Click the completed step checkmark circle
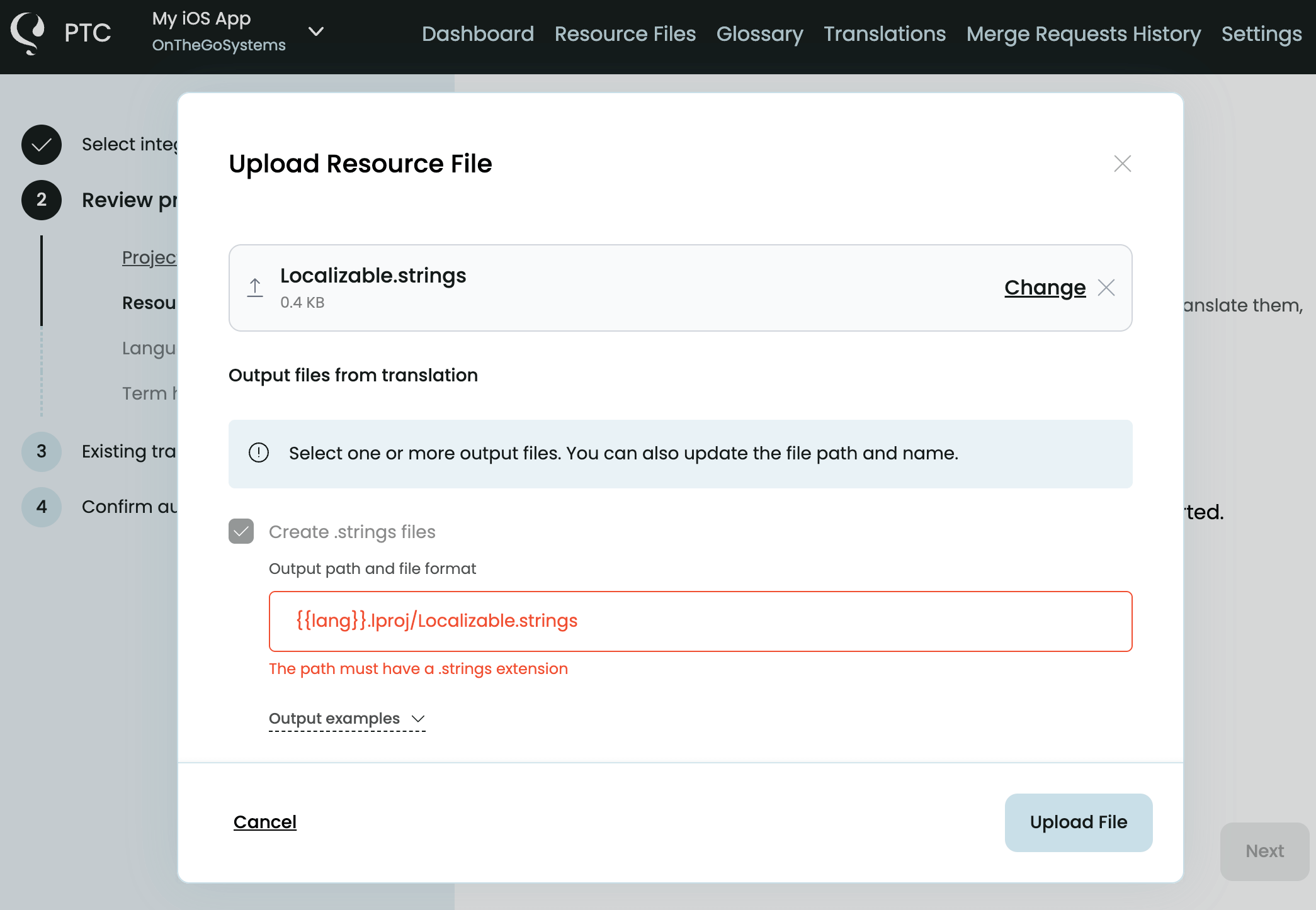 coord(42,145)
